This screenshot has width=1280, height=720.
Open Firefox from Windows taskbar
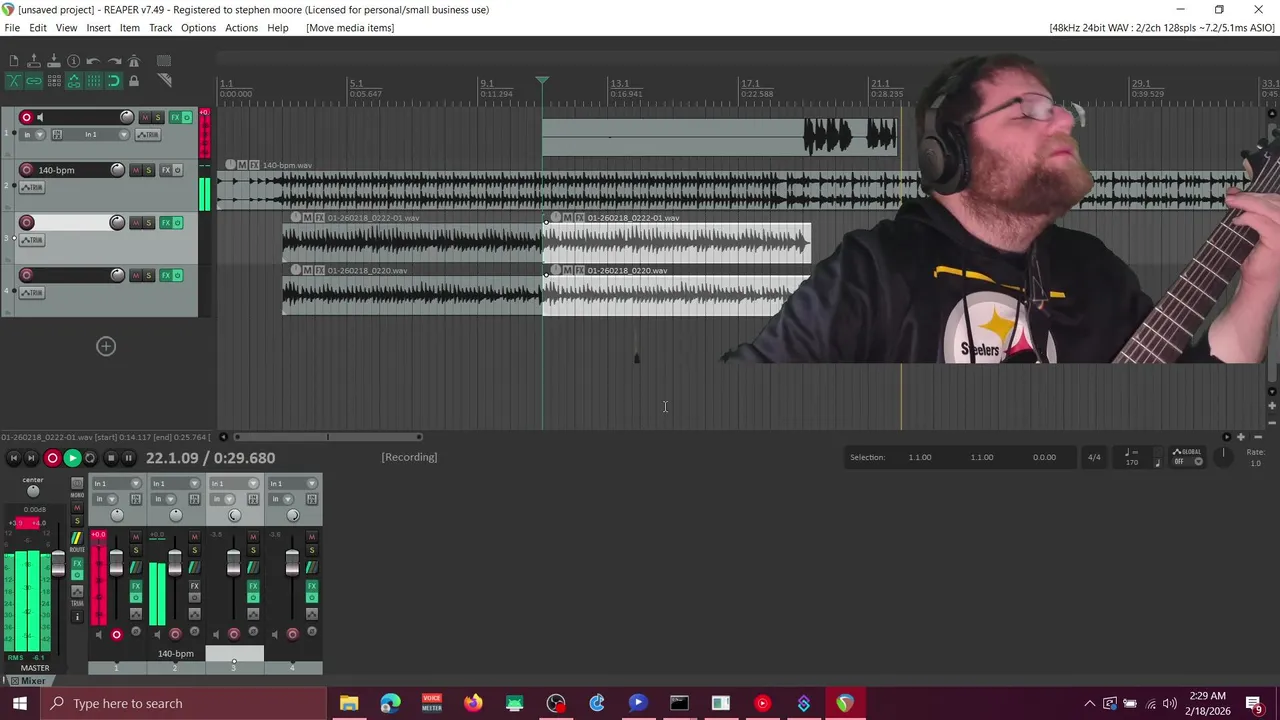[x=473, y=703]
